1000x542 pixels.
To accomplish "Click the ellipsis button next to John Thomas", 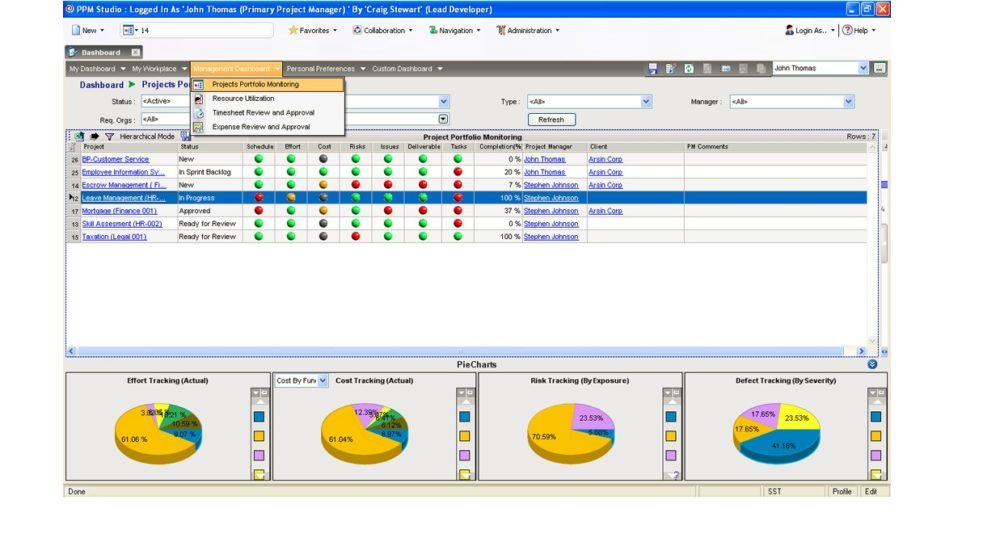I will point(879,69).
